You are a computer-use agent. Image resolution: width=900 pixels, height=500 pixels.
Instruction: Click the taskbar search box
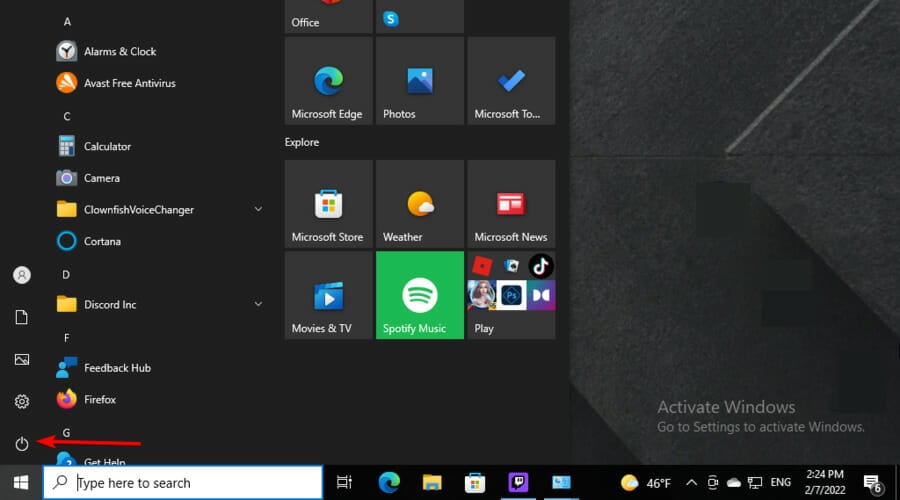pos(183,483)
